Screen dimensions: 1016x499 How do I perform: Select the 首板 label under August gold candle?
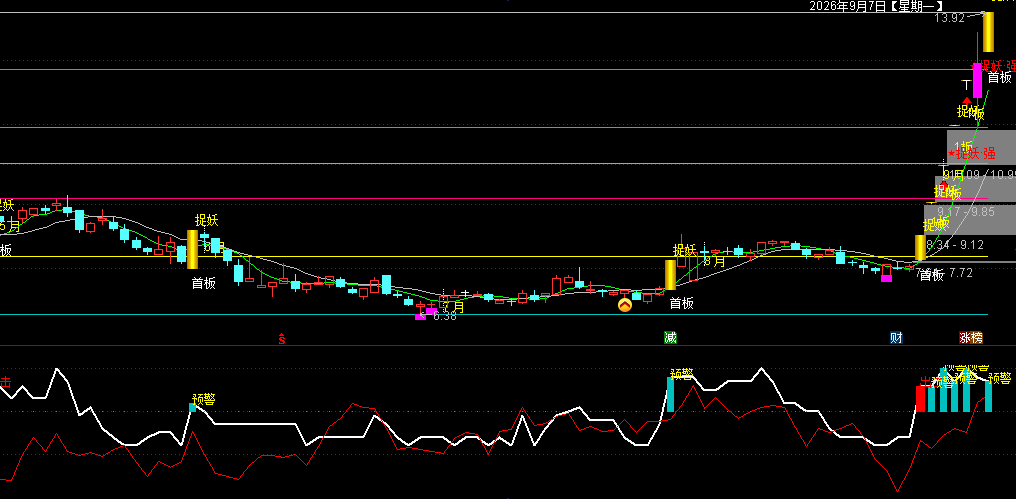tap(682, 303)
